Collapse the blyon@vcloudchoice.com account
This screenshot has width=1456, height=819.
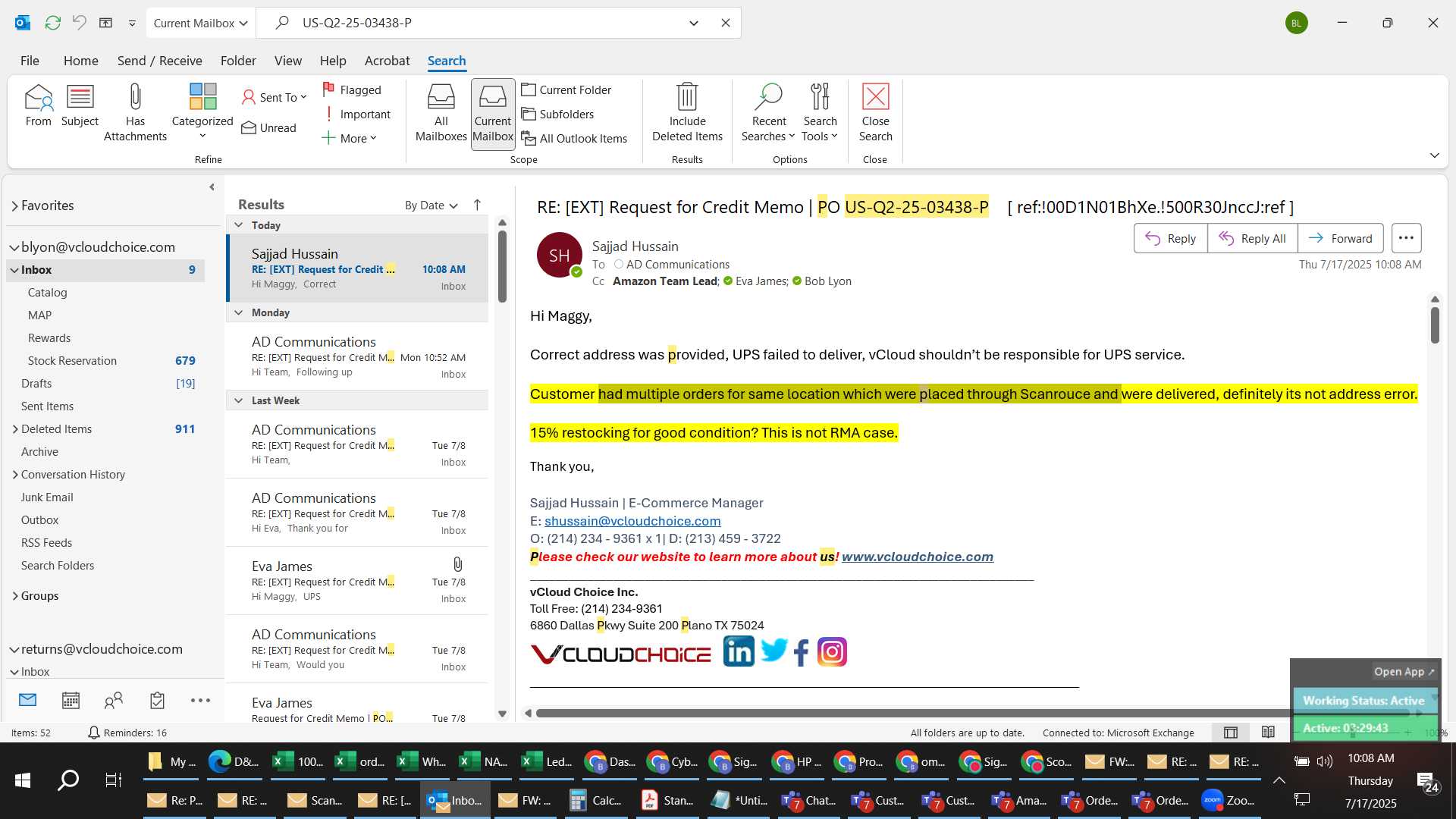coord(14,247)
